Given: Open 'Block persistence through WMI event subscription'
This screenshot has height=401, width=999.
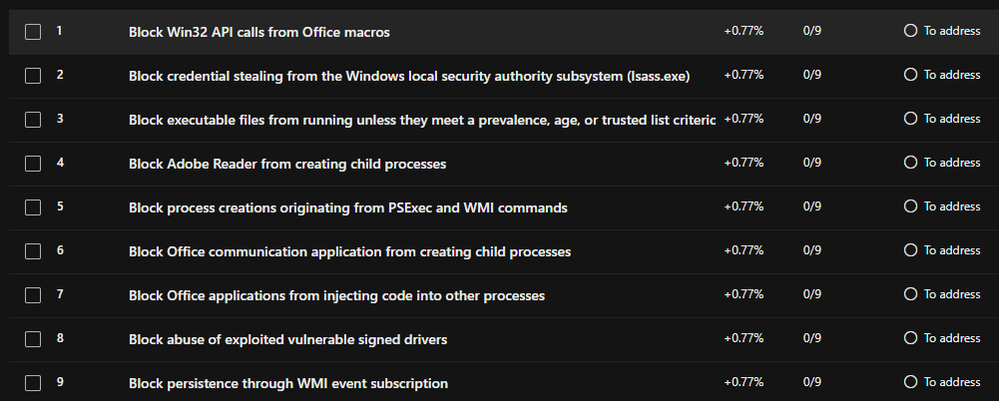Looking at the screenshot, I should point(288,384).
